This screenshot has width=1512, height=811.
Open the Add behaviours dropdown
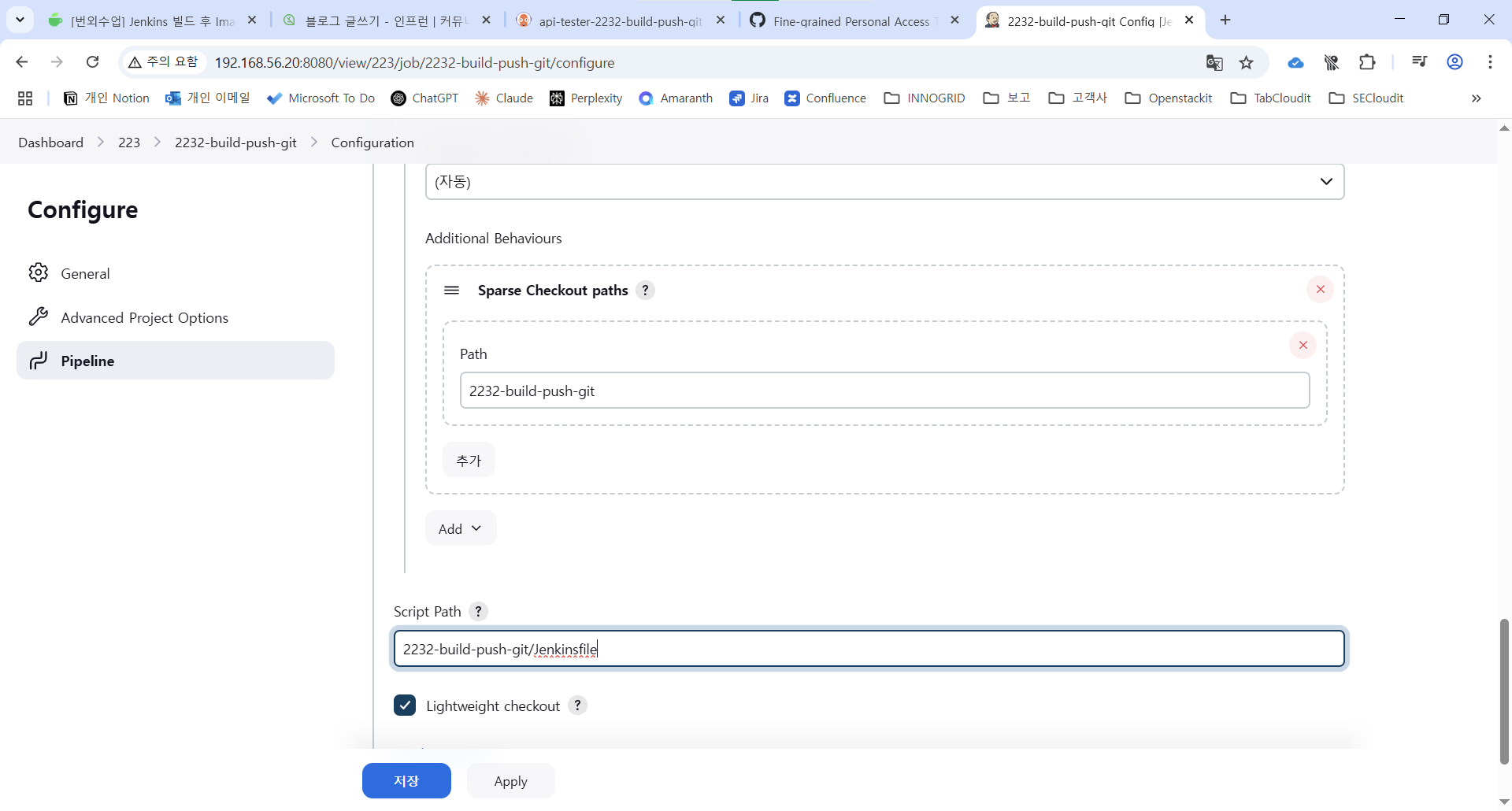[x=461, y=528]
